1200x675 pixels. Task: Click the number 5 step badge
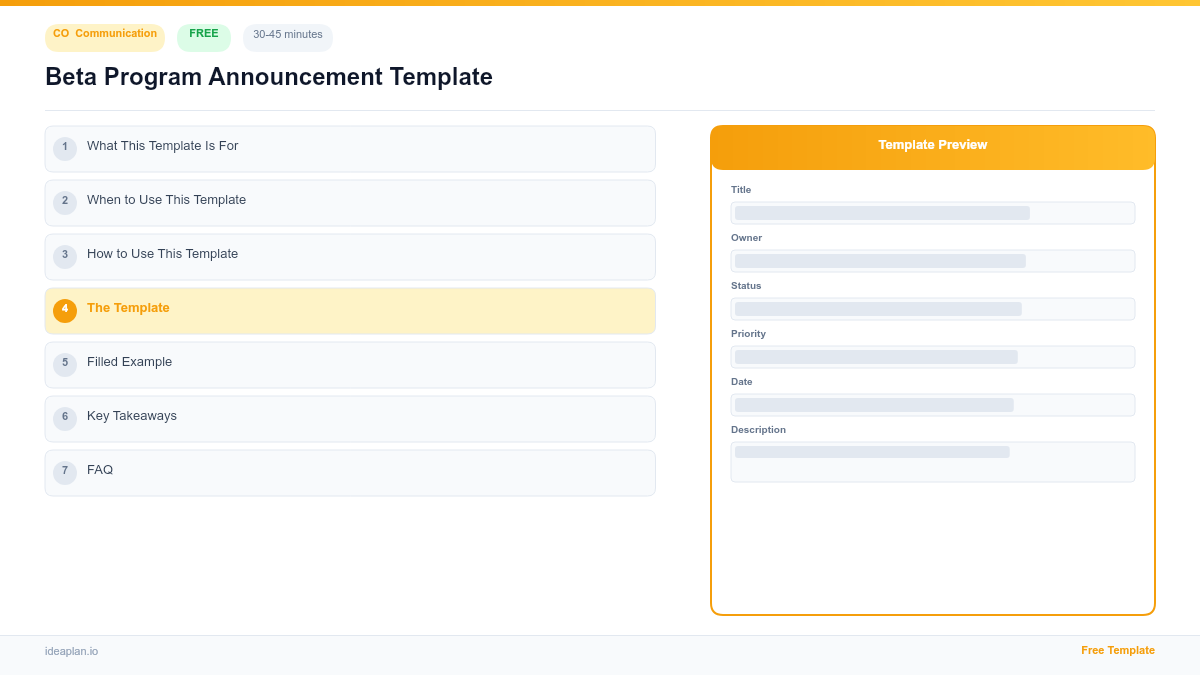click(x=65, y=365)
